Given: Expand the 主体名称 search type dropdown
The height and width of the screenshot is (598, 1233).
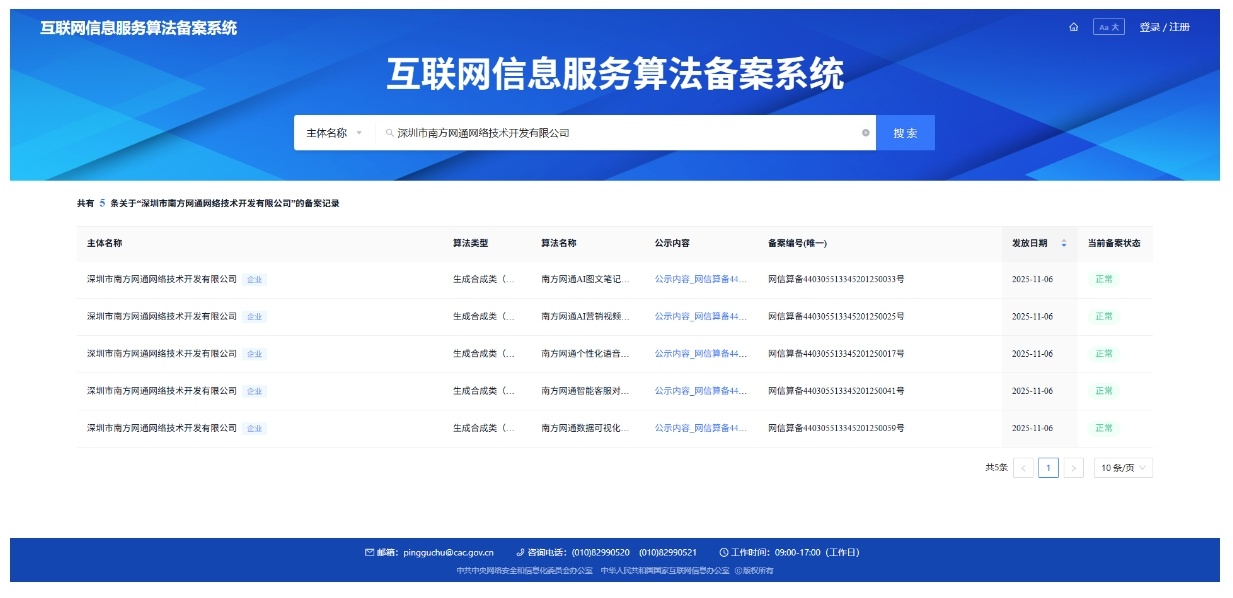Looking at the screenshot, I should coord(334,133).
